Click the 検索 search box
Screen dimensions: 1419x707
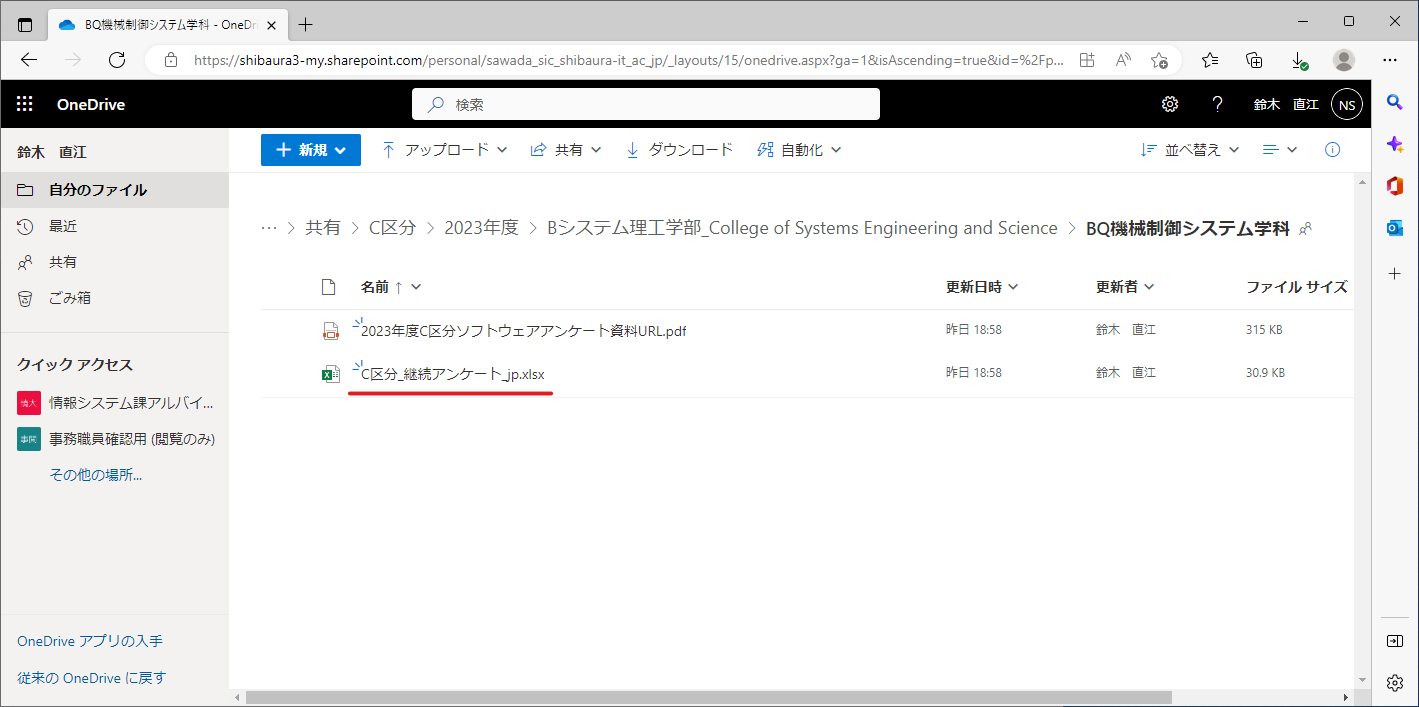[x=646, y=104]
